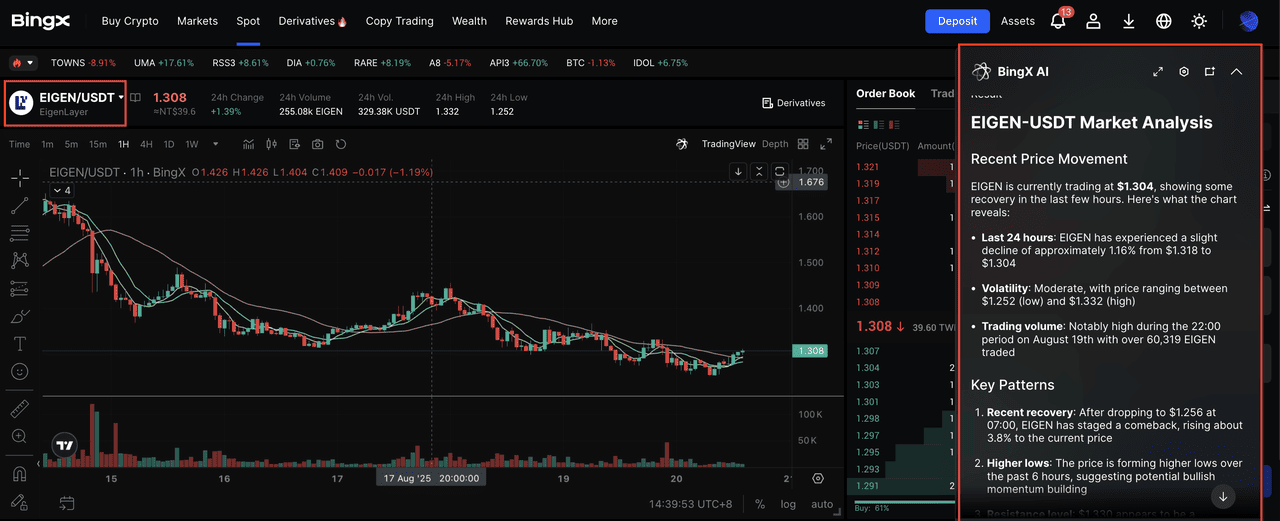1280x521 pixels.
Task: Open the More menu in the top navigation
Action: 604,21
